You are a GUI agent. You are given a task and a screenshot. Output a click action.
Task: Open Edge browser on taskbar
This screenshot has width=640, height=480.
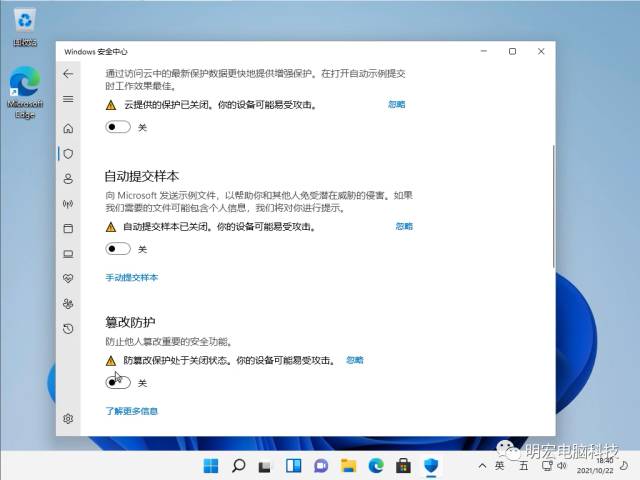[376, 466]
